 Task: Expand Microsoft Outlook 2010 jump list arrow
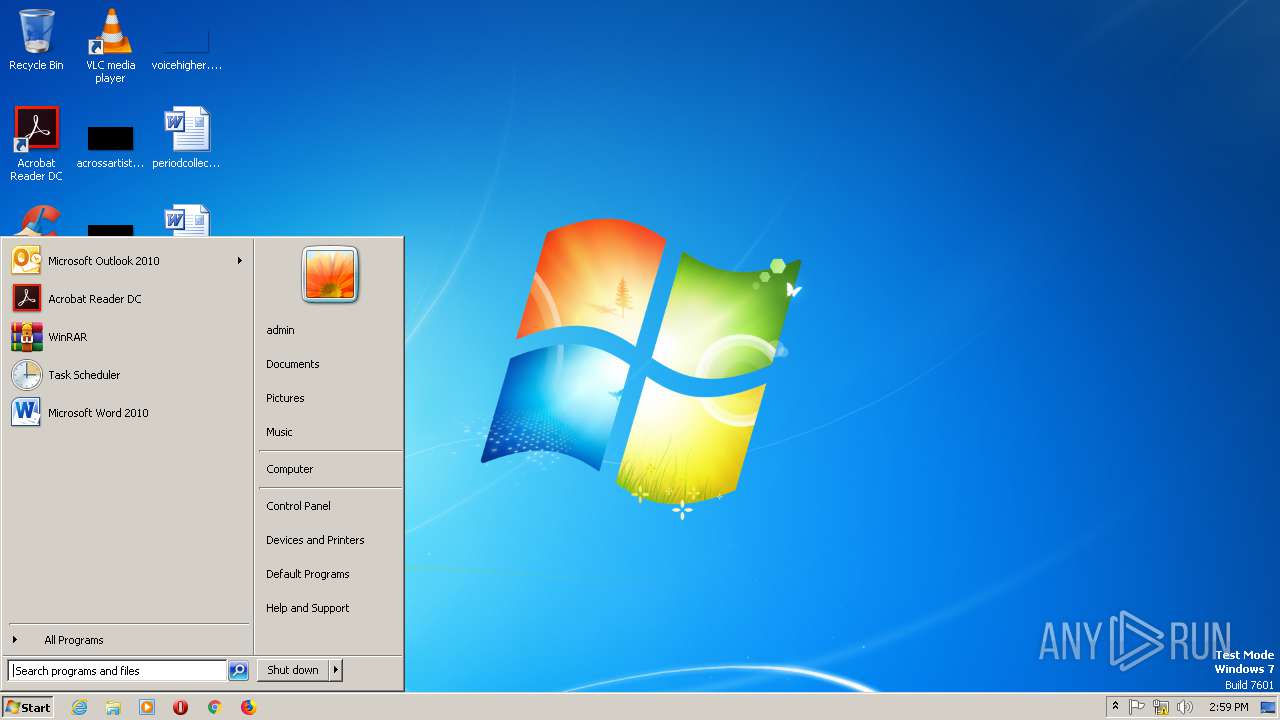pyautogui.click(x=240, y=261)
